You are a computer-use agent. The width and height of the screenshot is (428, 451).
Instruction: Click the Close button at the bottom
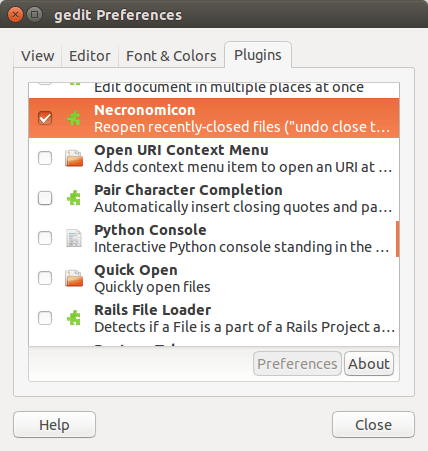tap(373, 425)
